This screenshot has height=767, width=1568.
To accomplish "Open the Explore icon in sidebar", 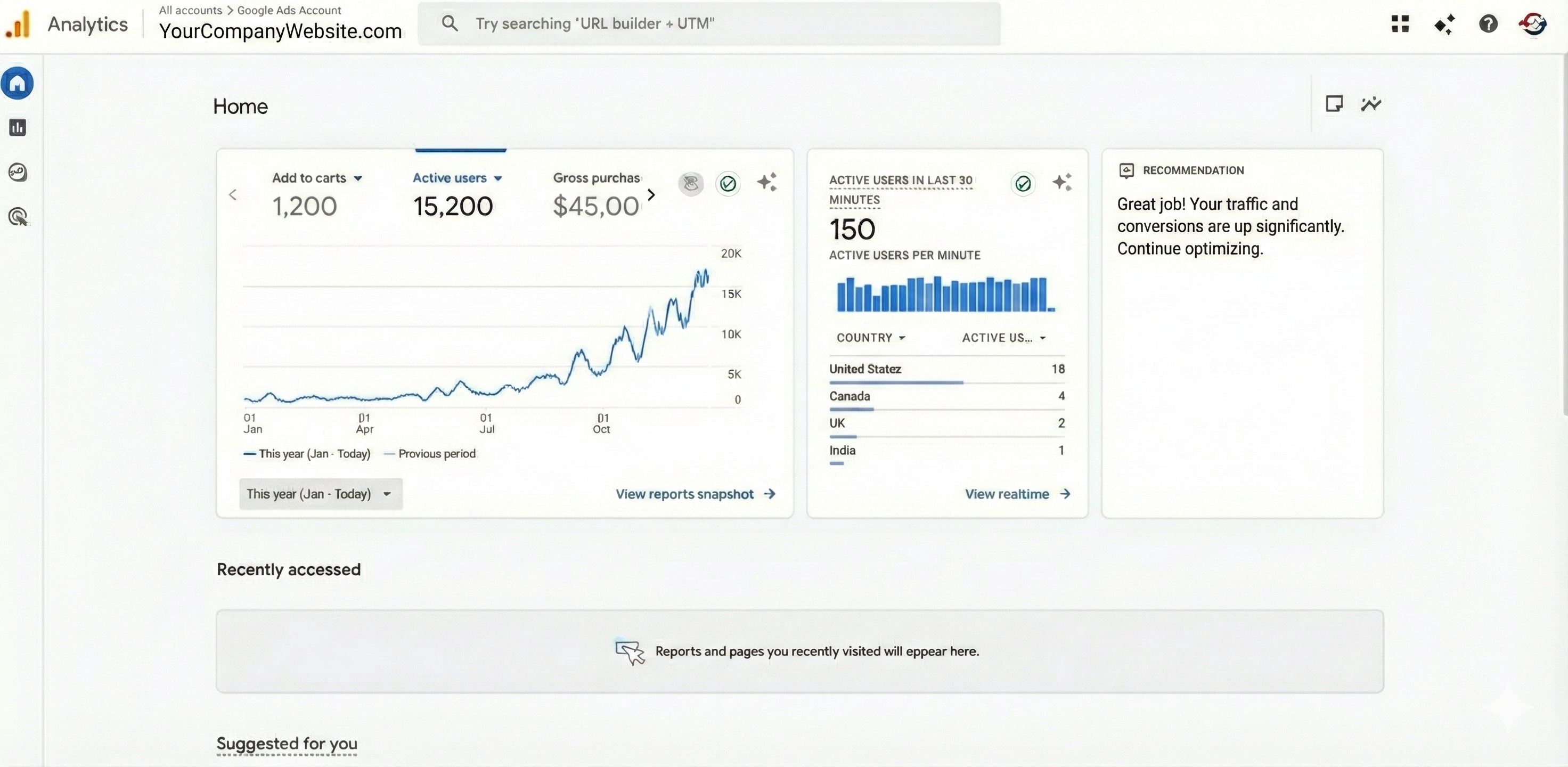I will [18, 172].
